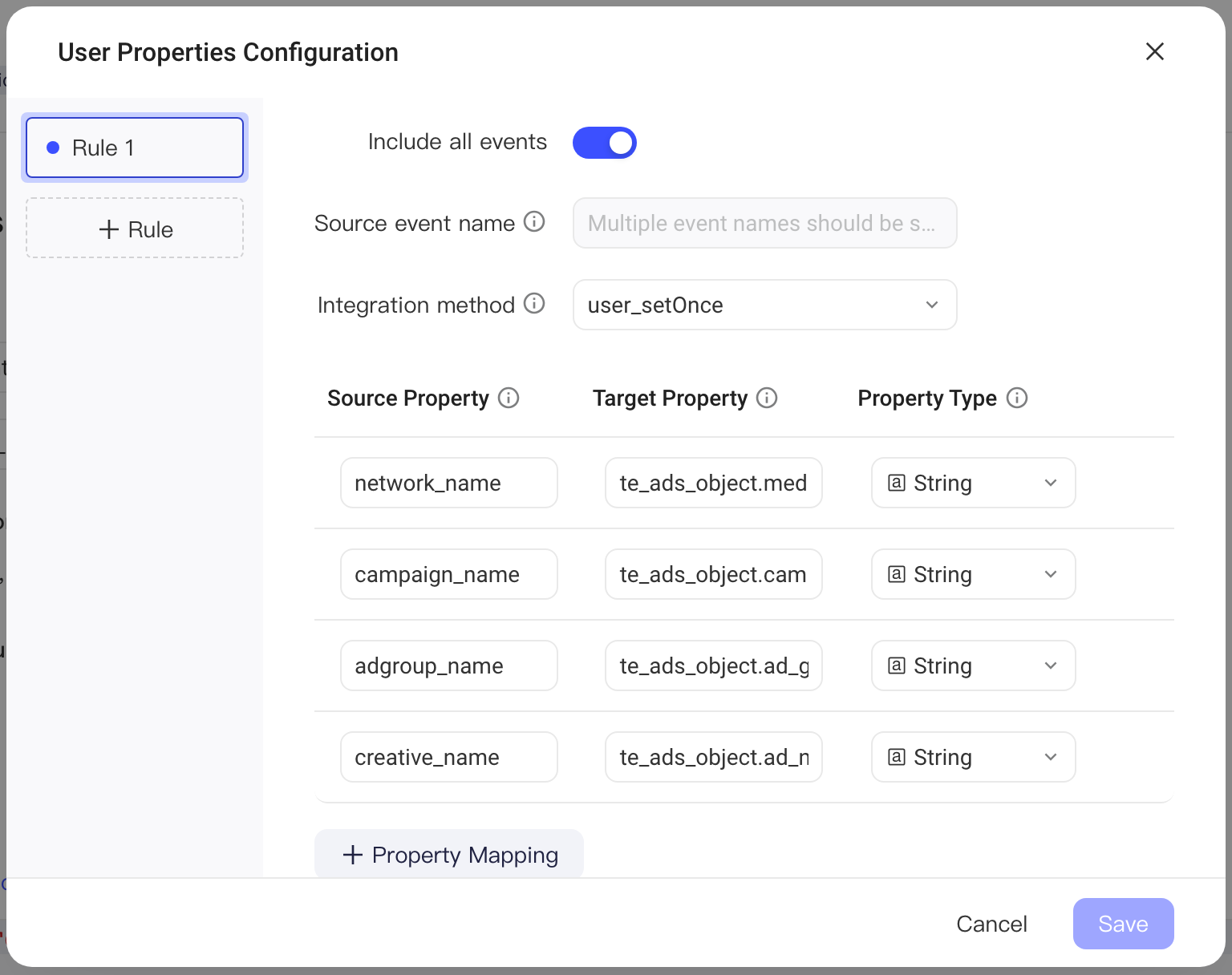This screenshot has width=1232, height=975.
Task: Click the te_ads_object.ad_n target property field
Action: tap(714, 757)
